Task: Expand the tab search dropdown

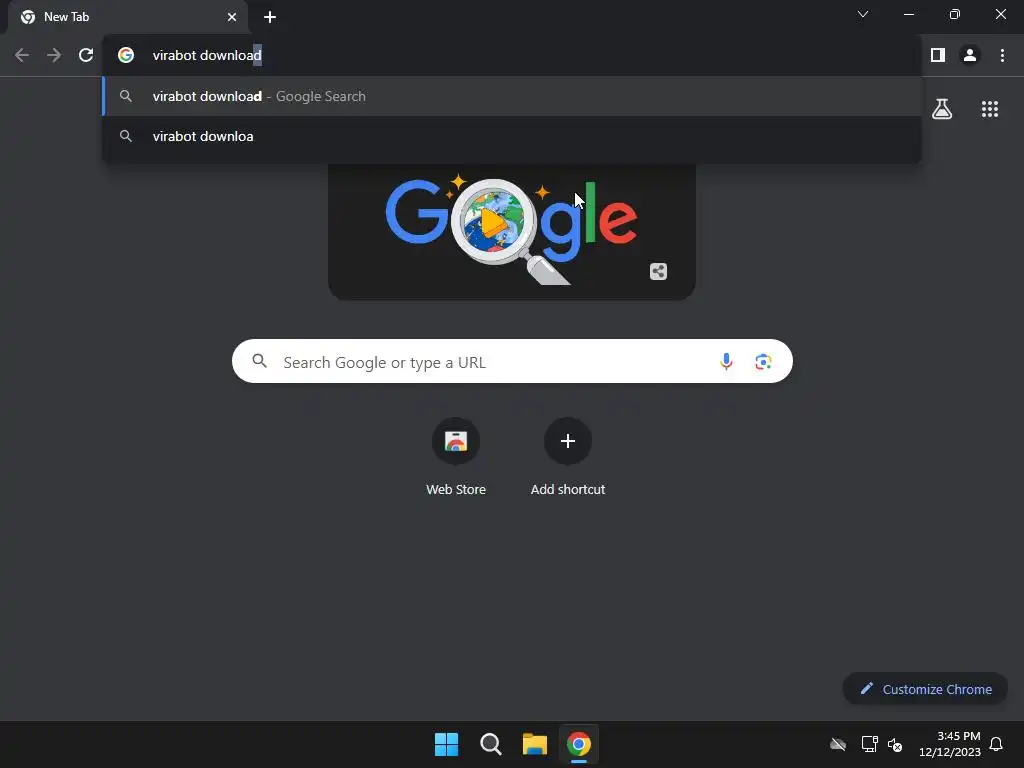Action: click(x=863, y=14)
